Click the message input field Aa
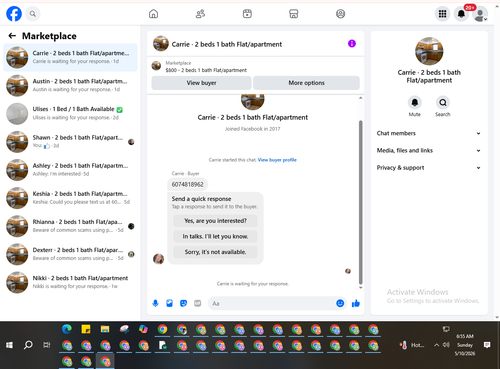 coord(272,303)
